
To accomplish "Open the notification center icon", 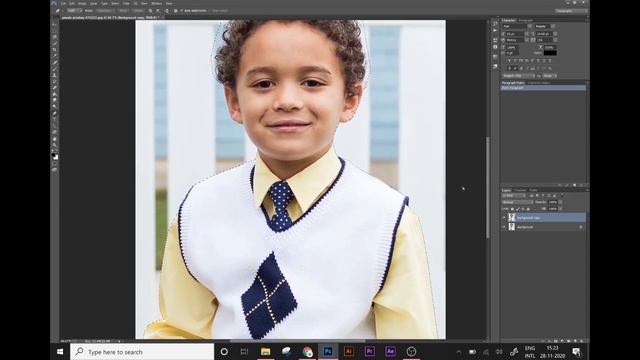I will tap(576, 351).
